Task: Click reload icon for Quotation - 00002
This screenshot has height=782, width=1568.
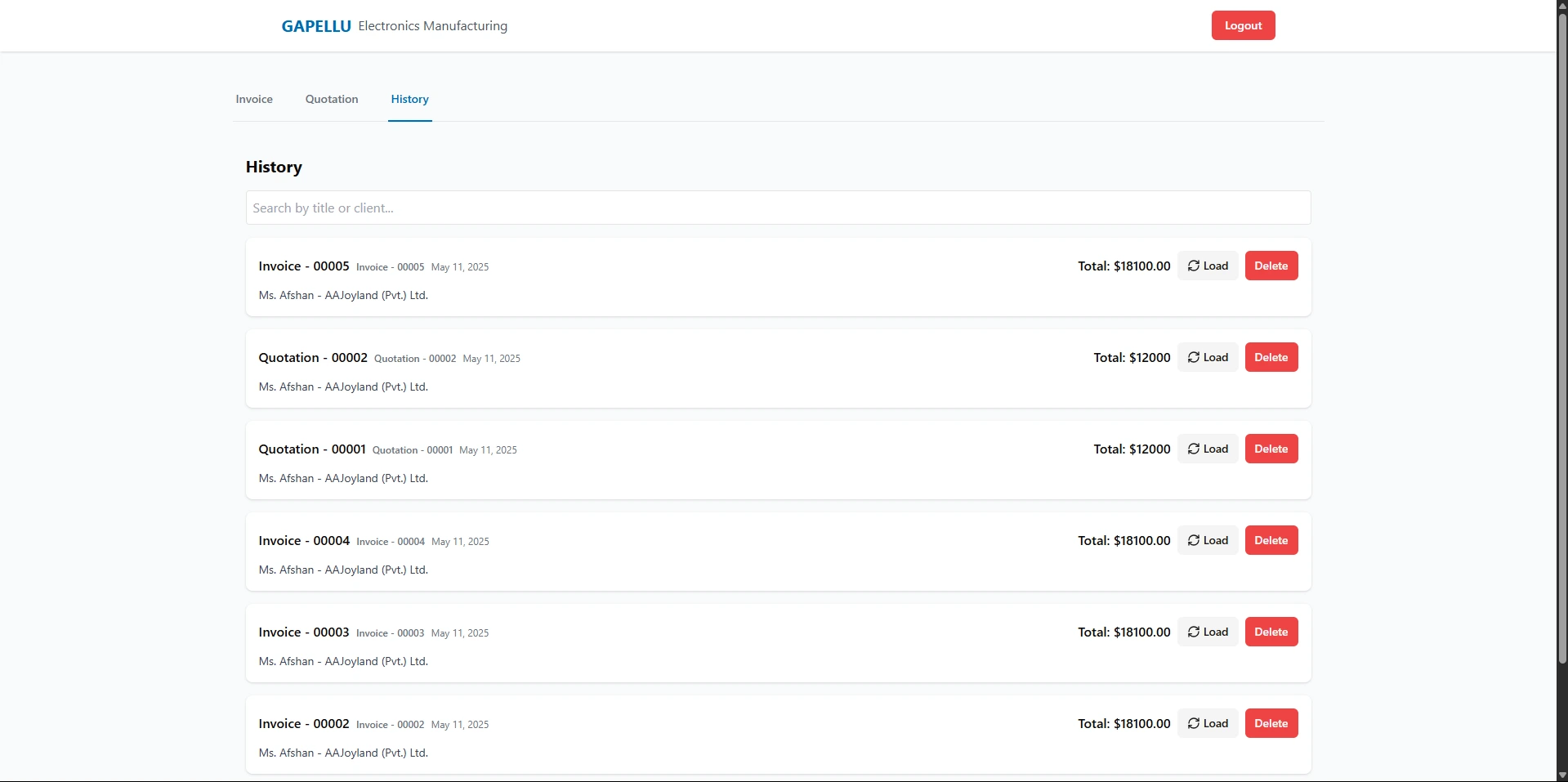Action: [x=1193, y=357]
